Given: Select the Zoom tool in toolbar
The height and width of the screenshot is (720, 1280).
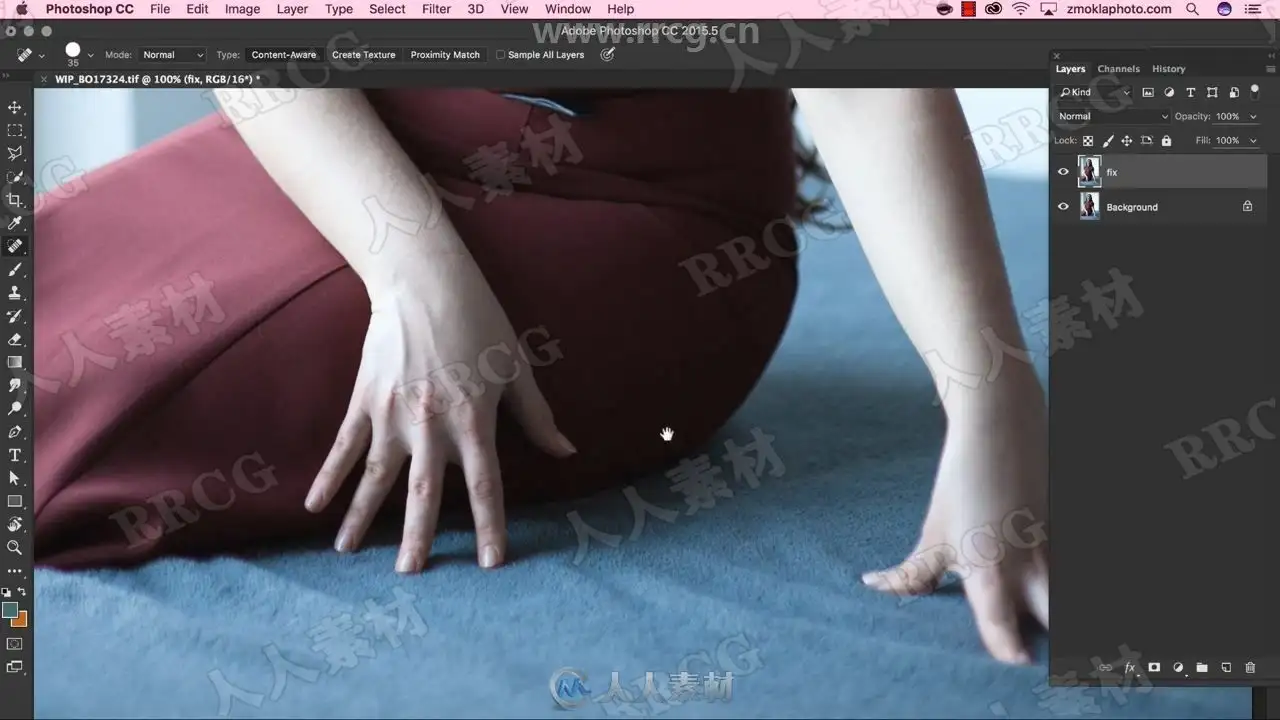Looking at the screenshot, I should pos(15,548).
